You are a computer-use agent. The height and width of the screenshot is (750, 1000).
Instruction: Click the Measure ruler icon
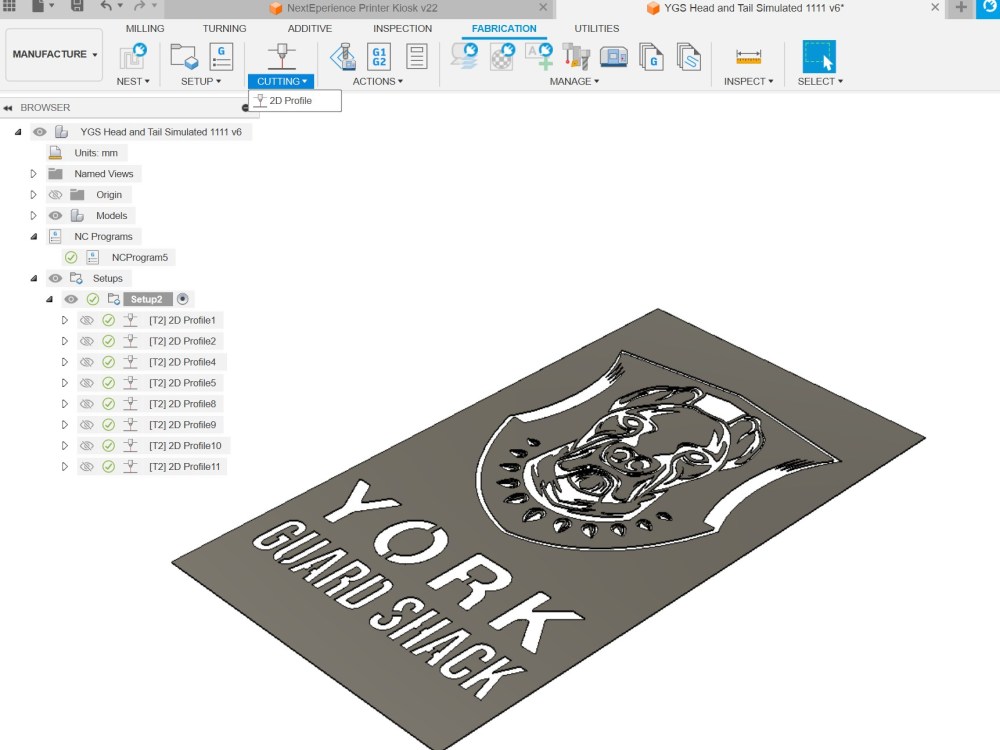pyautogui.click(x=748, y=56)
